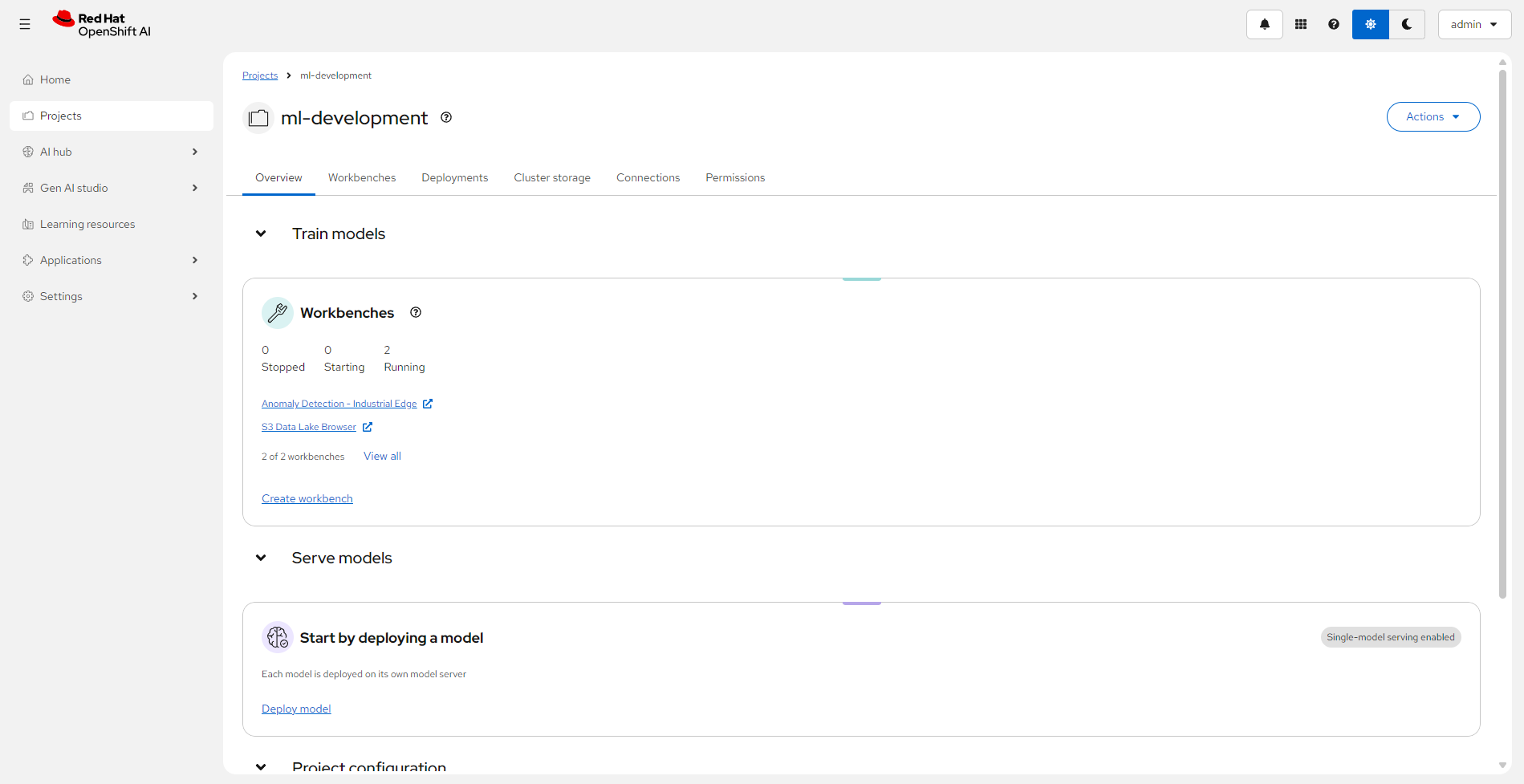Select the Overview tab

(x=278, y=177)
